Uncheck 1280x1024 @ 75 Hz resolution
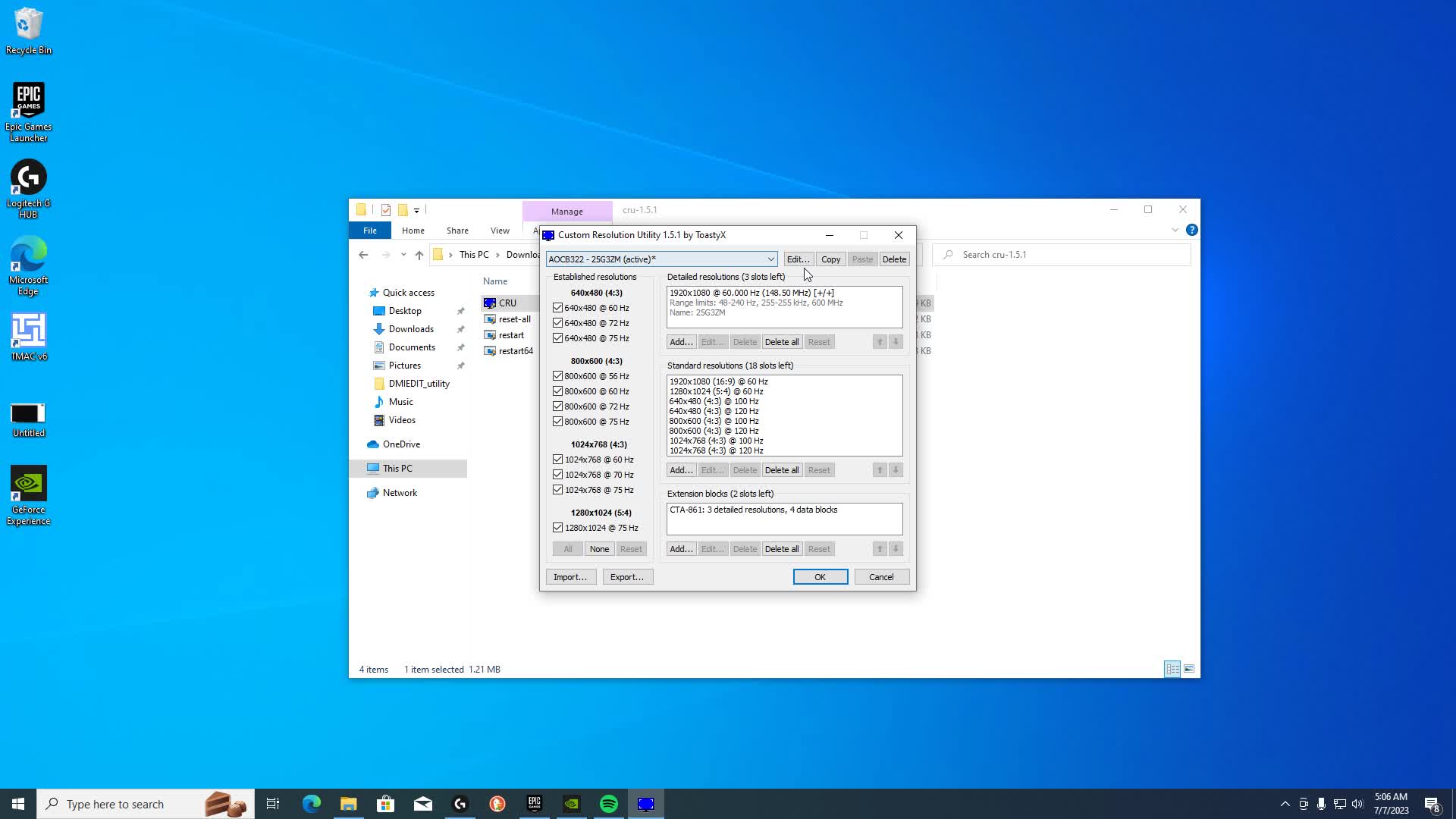 [x=557, y=528]
